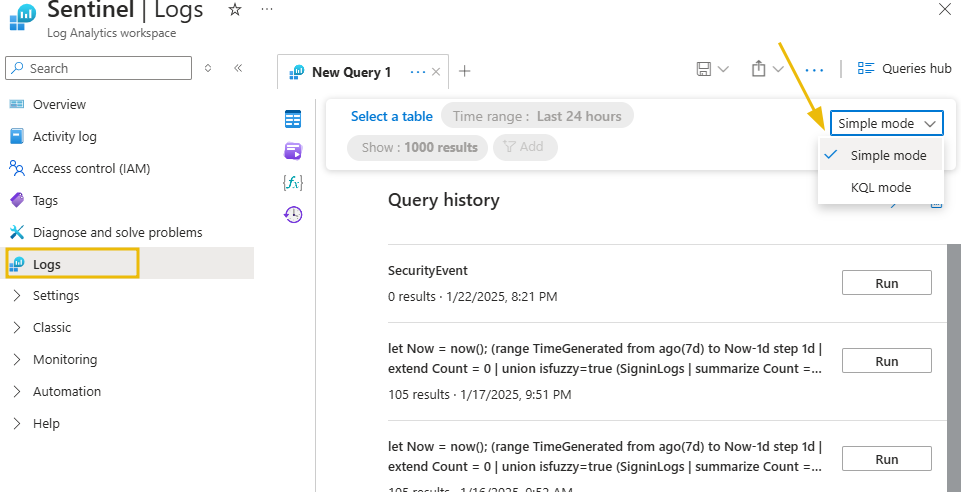
Task: Open Access control (IAM)
Action: (91, 169)
